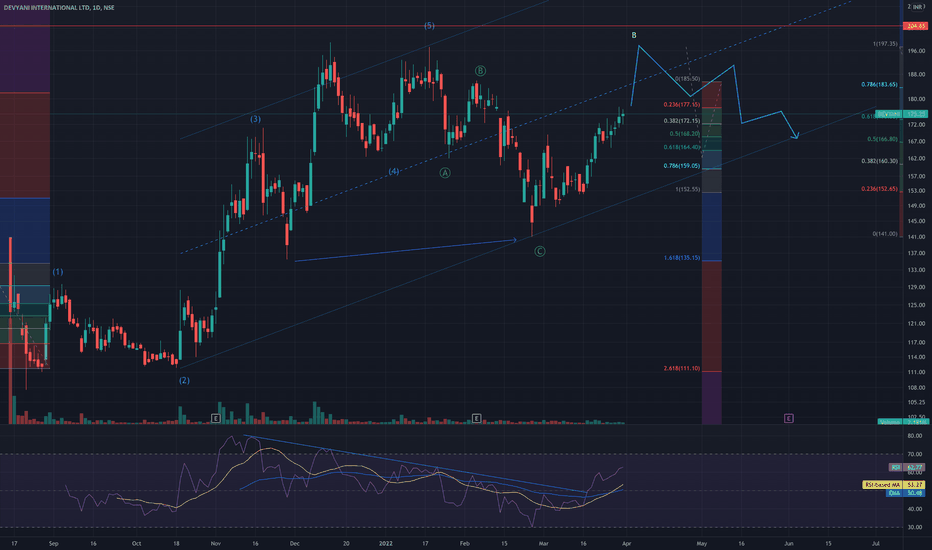Select the wave (5) label
This screenshot has height=550, width=932.
(x=429, y=26)
